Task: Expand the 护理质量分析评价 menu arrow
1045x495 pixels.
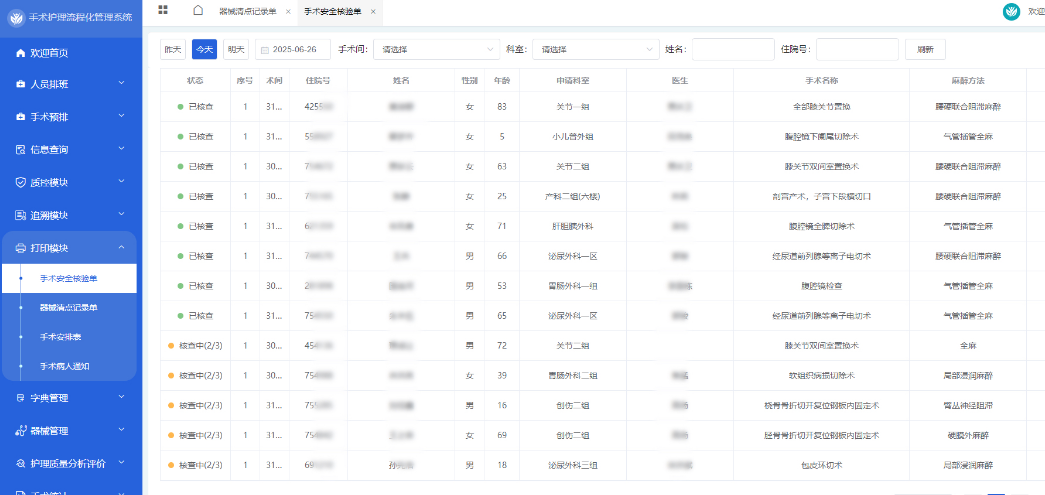Action: click(121, 462)
